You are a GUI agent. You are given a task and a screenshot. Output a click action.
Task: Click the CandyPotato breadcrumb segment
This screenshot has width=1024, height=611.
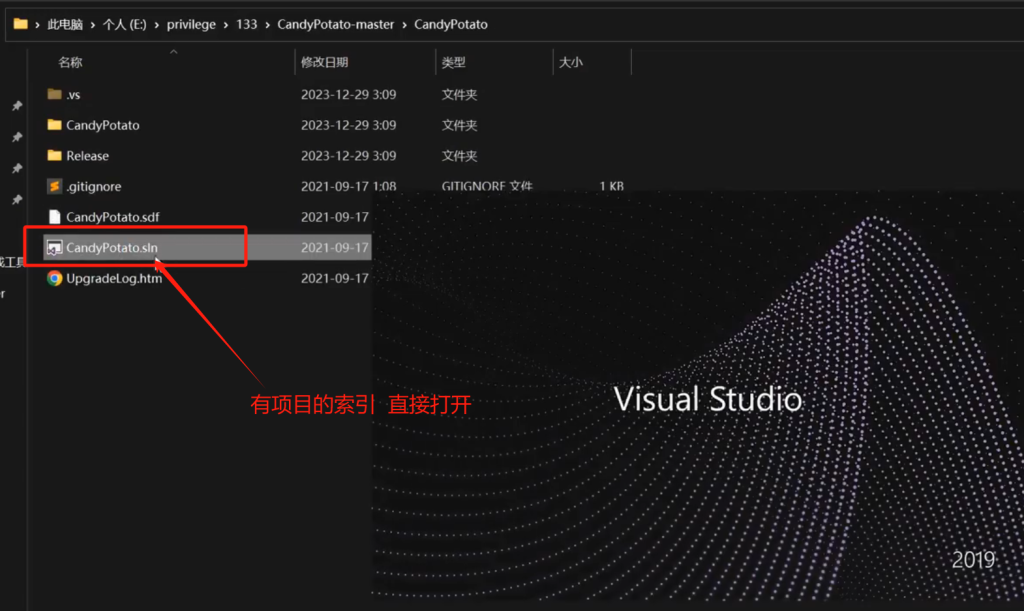point(451,25)
